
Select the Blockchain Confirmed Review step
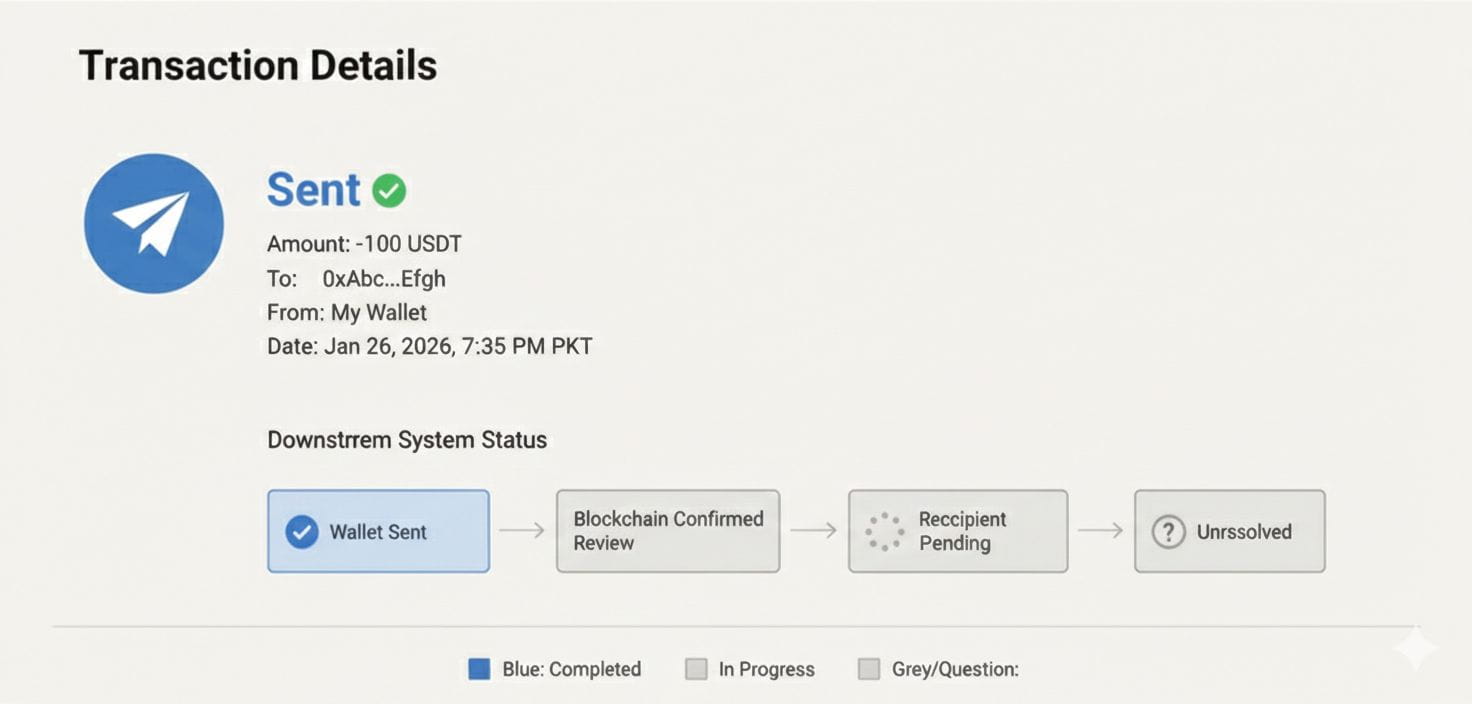tap(667, 531)
